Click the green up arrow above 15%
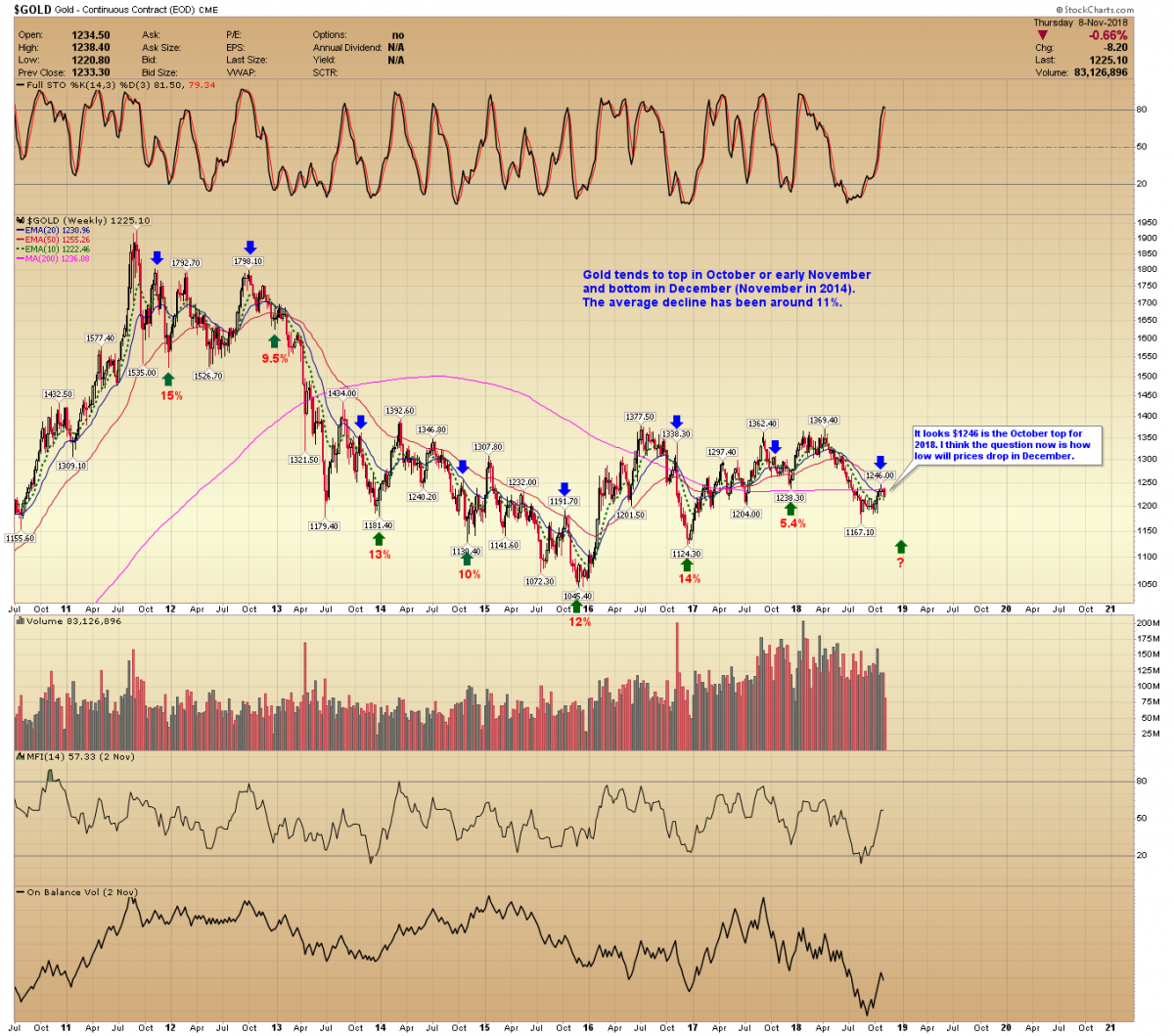 point(168,380)
